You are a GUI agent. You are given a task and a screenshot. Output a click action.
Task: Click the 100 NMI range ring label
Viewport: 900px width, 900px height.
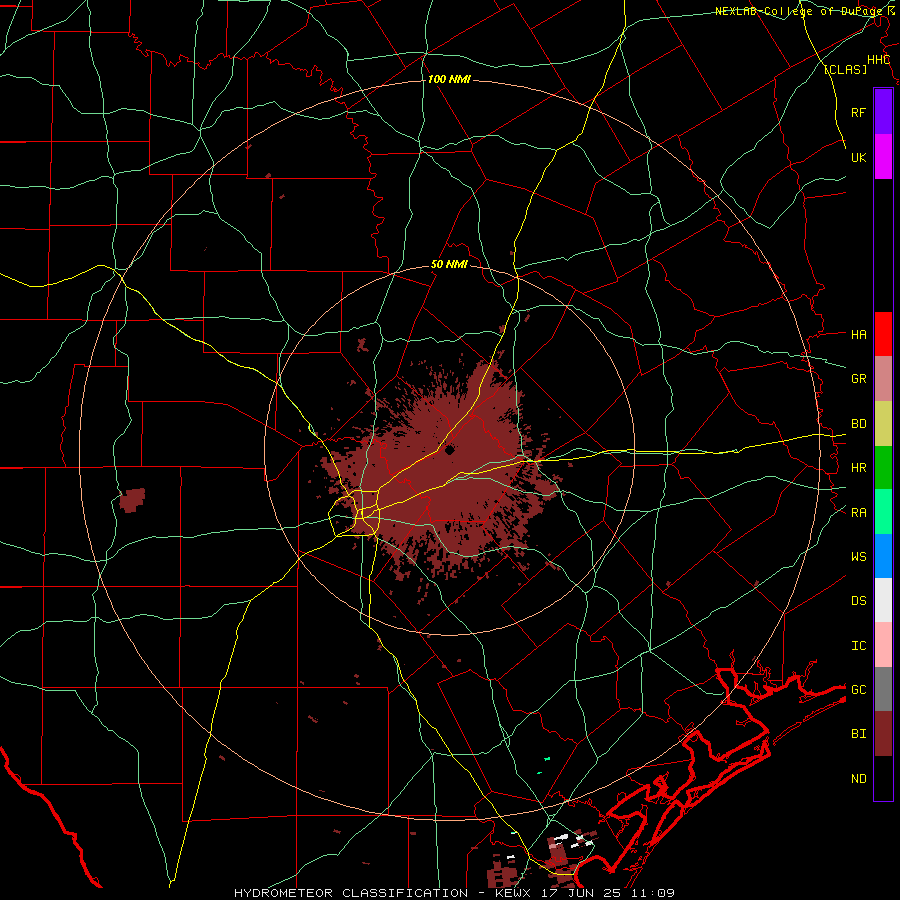pos(449,79)
